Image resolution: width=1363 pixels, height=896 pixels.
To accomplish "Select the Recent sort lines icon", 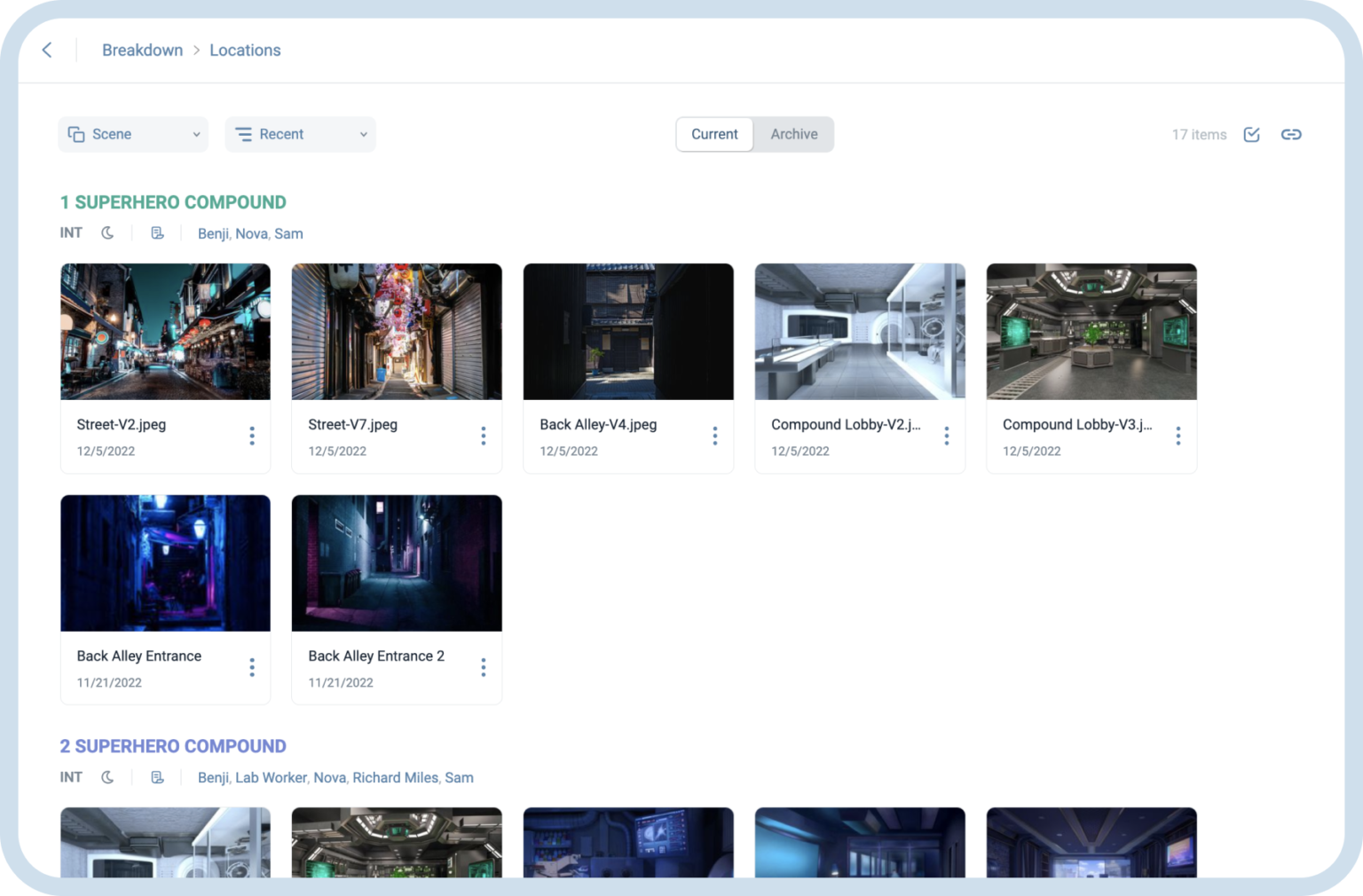I will click(x=242, y=134).
